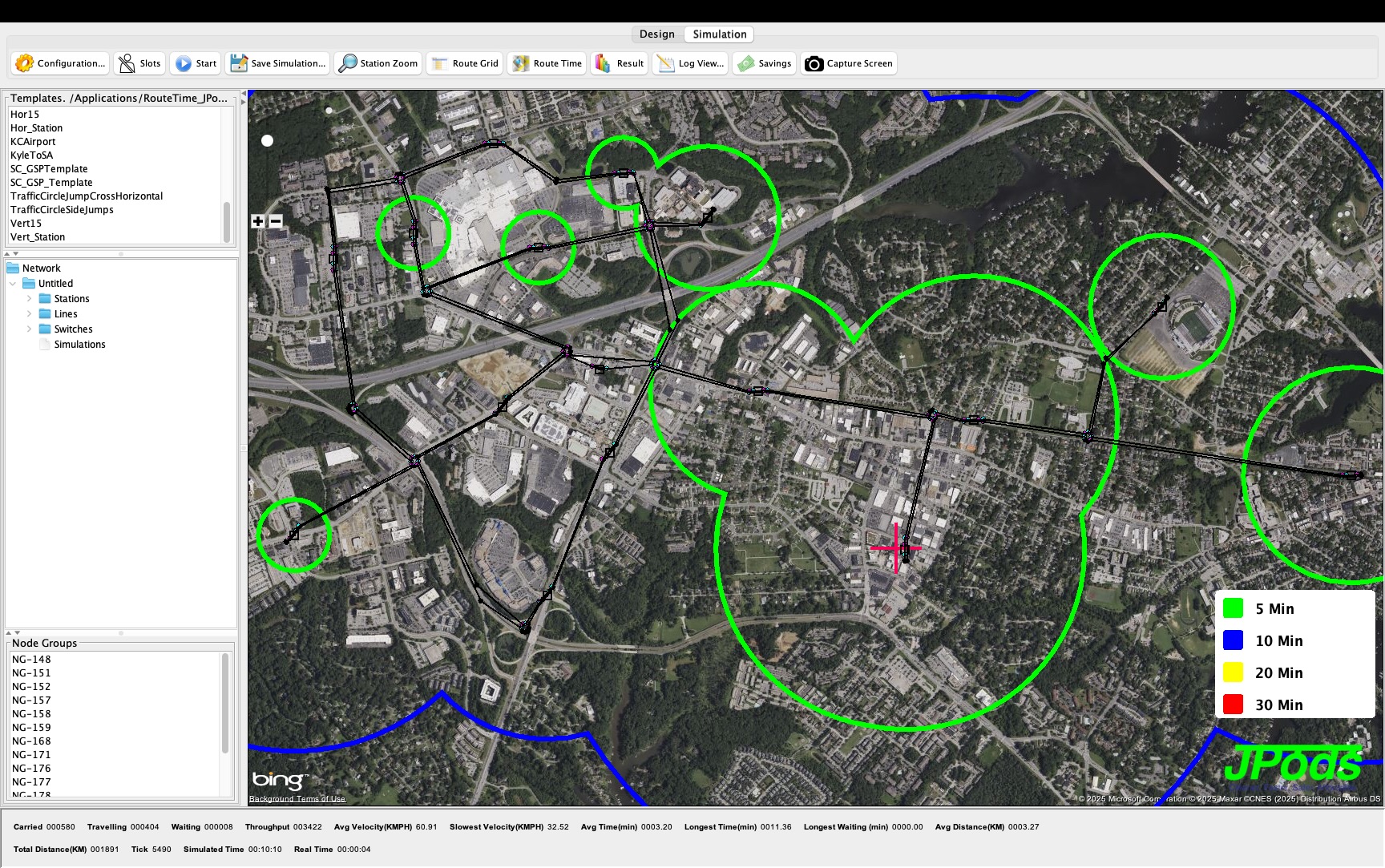The height and width of the screenshot is (868, 1385).
Task: Open the Background Terms of Use link
Action: (297, 798)
